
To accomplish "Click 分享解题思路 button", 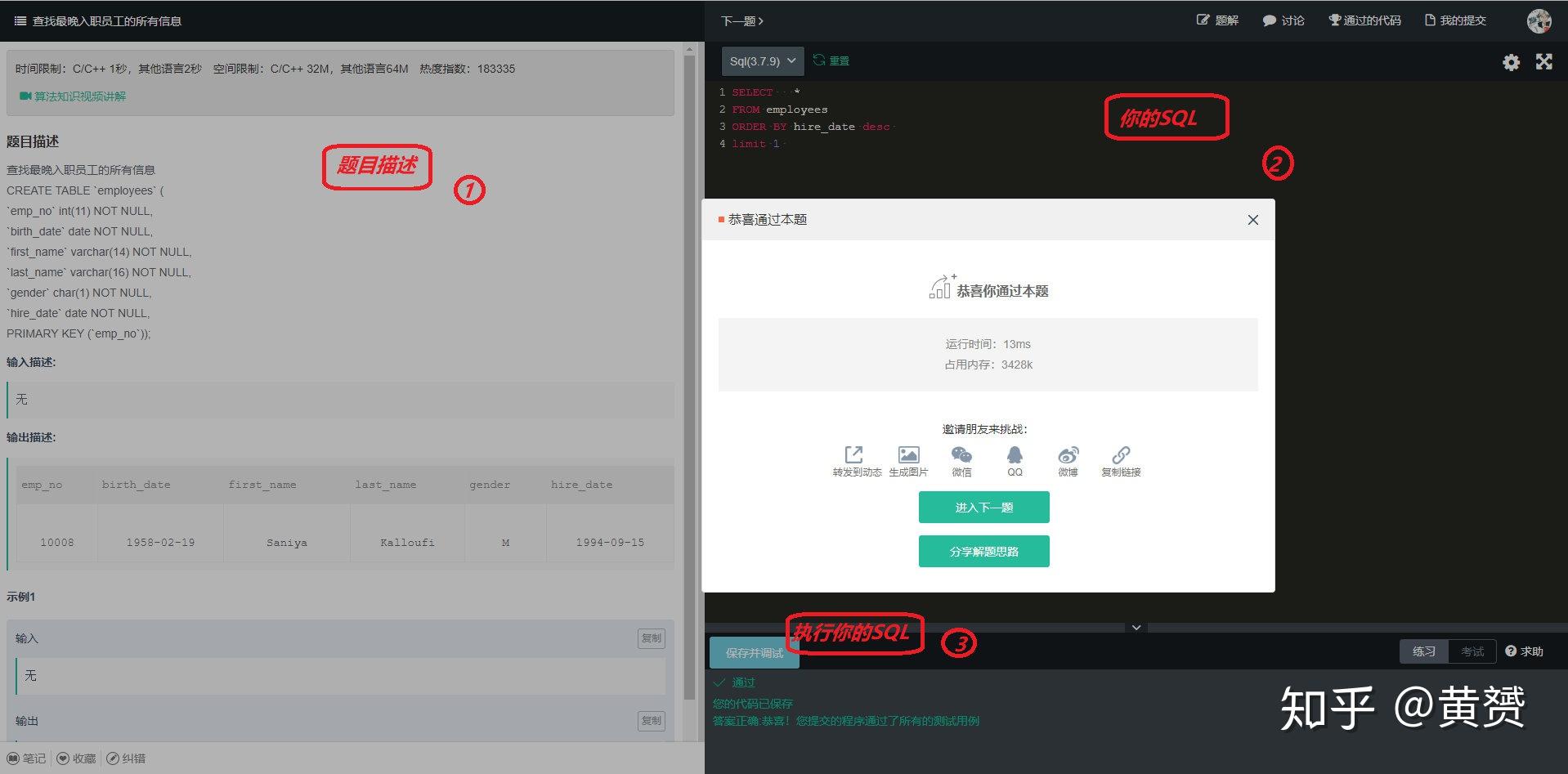I will 984,552.
